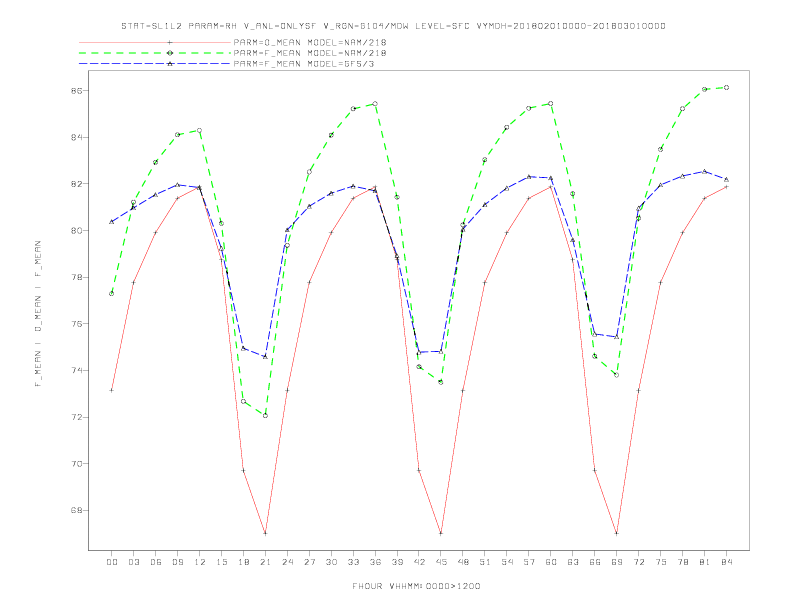
Task: Click x-axis tick label 72
Action: point(639,562)
